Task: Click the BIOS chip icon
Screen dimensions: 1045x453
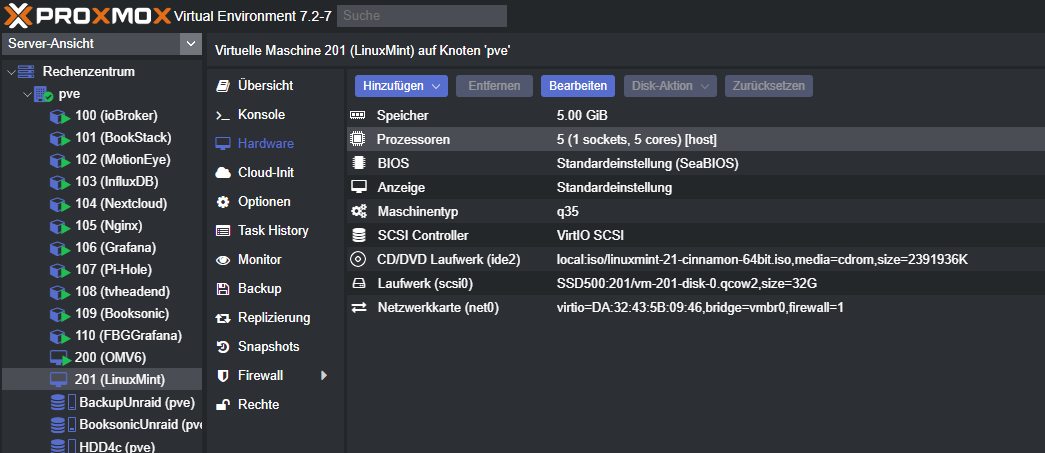Action: pyautogui.click(x=359, y=163)
